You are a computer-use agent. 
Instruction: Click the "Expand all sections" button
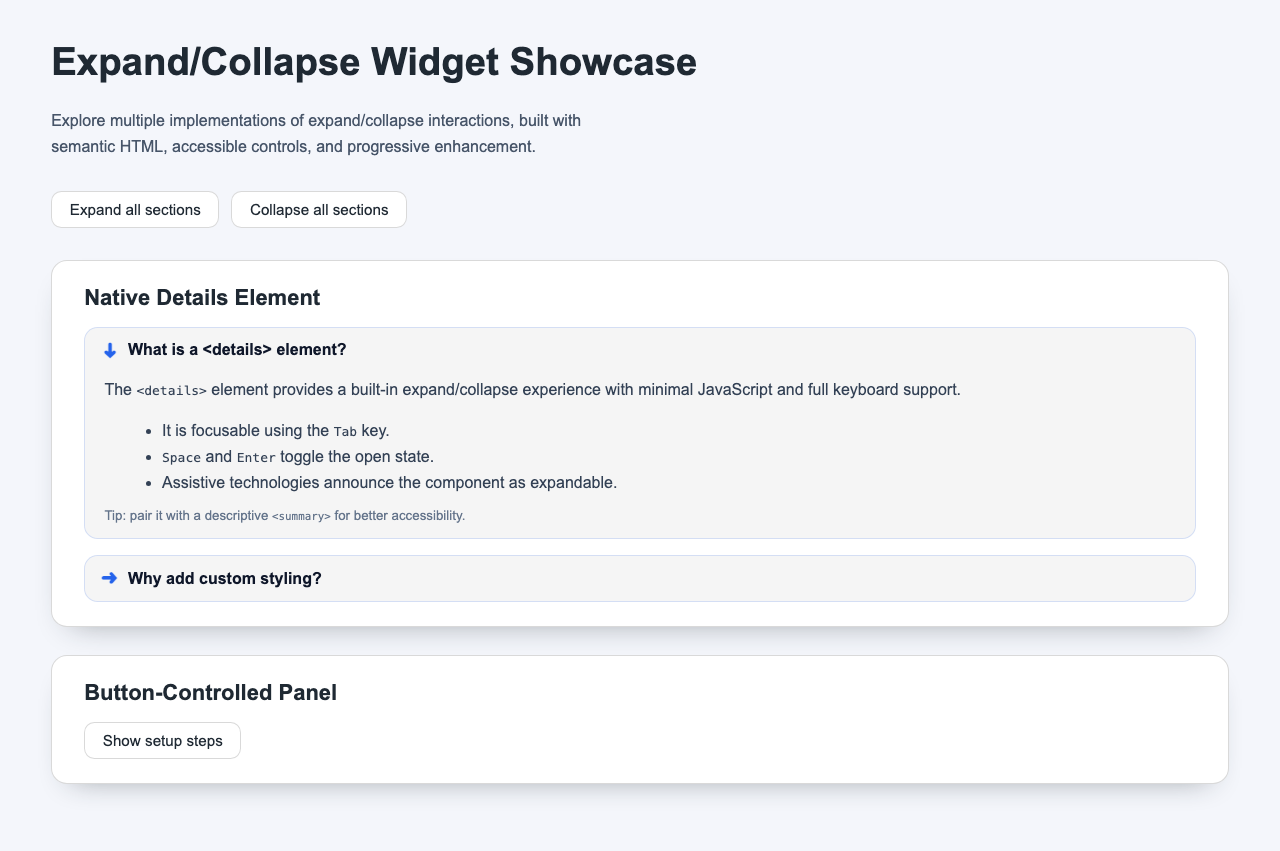134,209
